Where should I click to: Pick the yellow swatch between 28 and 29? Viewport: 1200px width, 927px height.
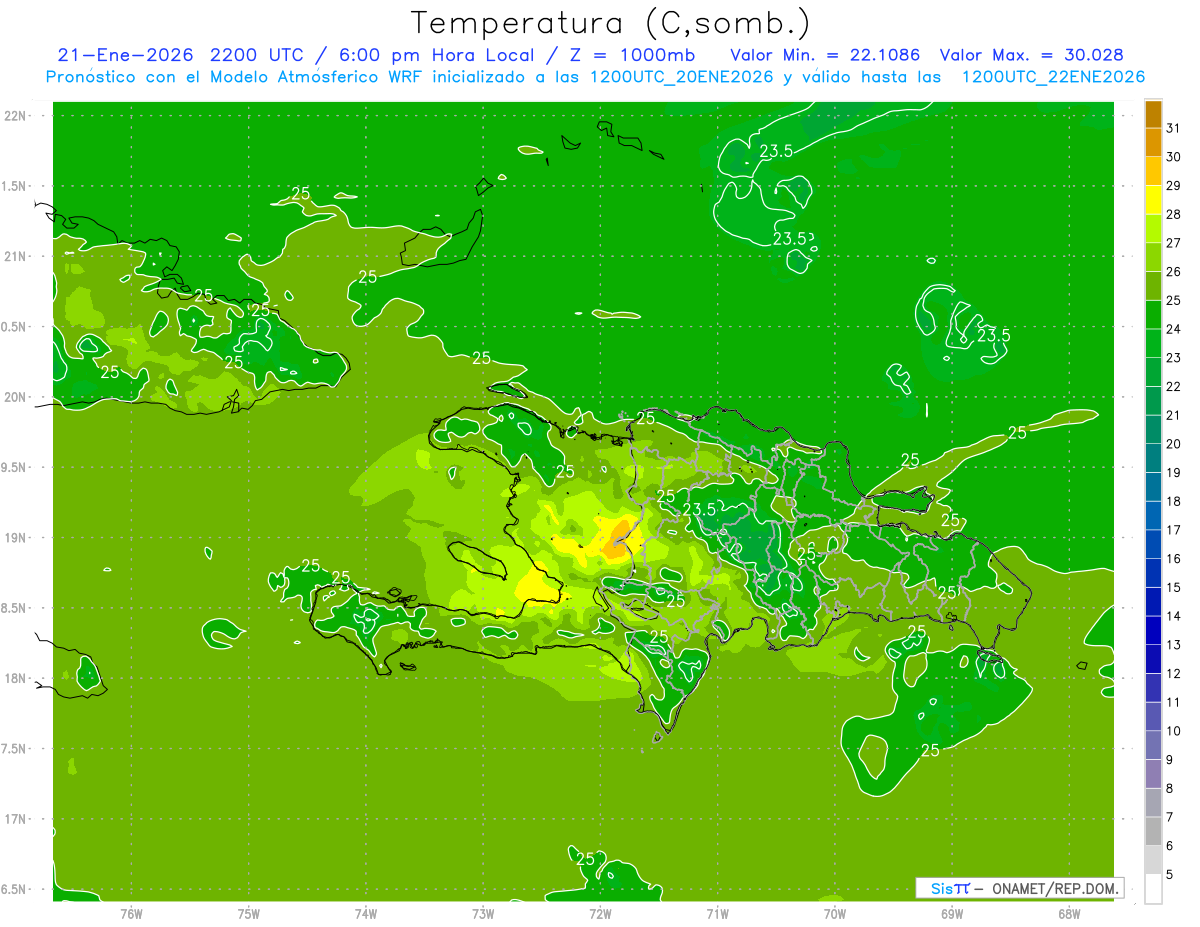tap(1153, 200)
